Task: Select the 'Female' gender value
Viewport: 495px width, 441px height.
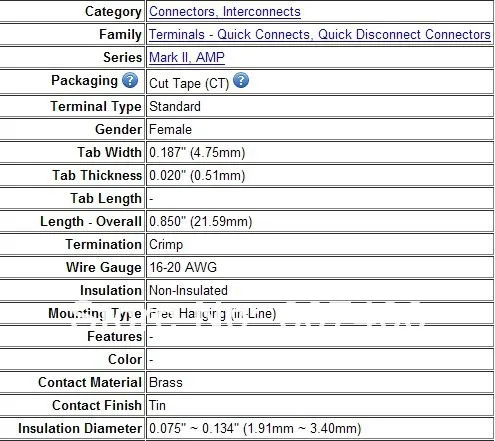Action: [170, 130]
